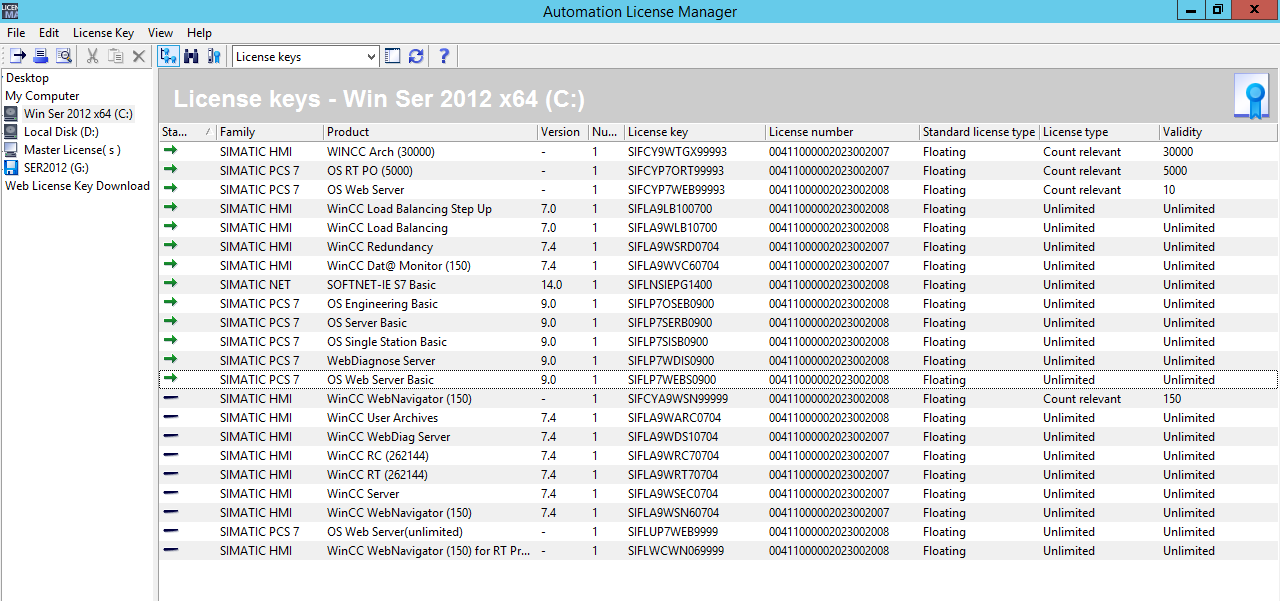Click the blue question mark help icon
The width and height of the screenshot is (1280, 601).
(445, 56)
